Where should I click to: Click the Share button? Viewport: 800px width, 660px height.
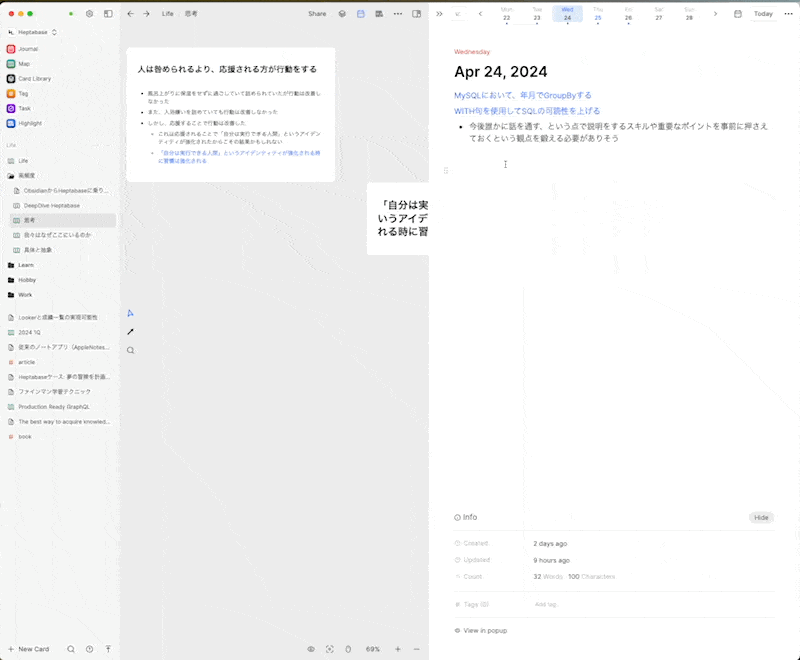(317, 14)
